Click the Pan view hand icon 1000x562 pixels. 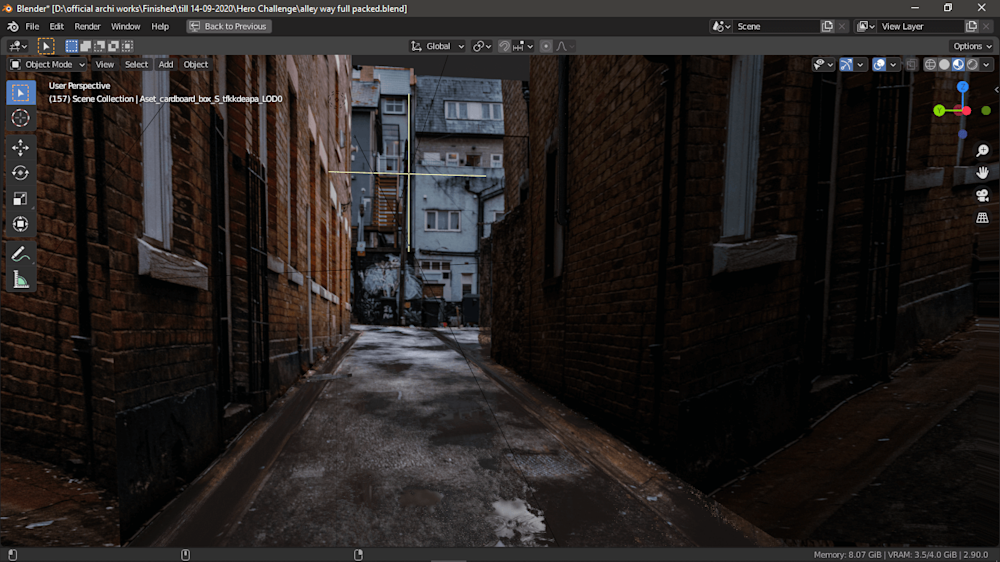[982, 173]
